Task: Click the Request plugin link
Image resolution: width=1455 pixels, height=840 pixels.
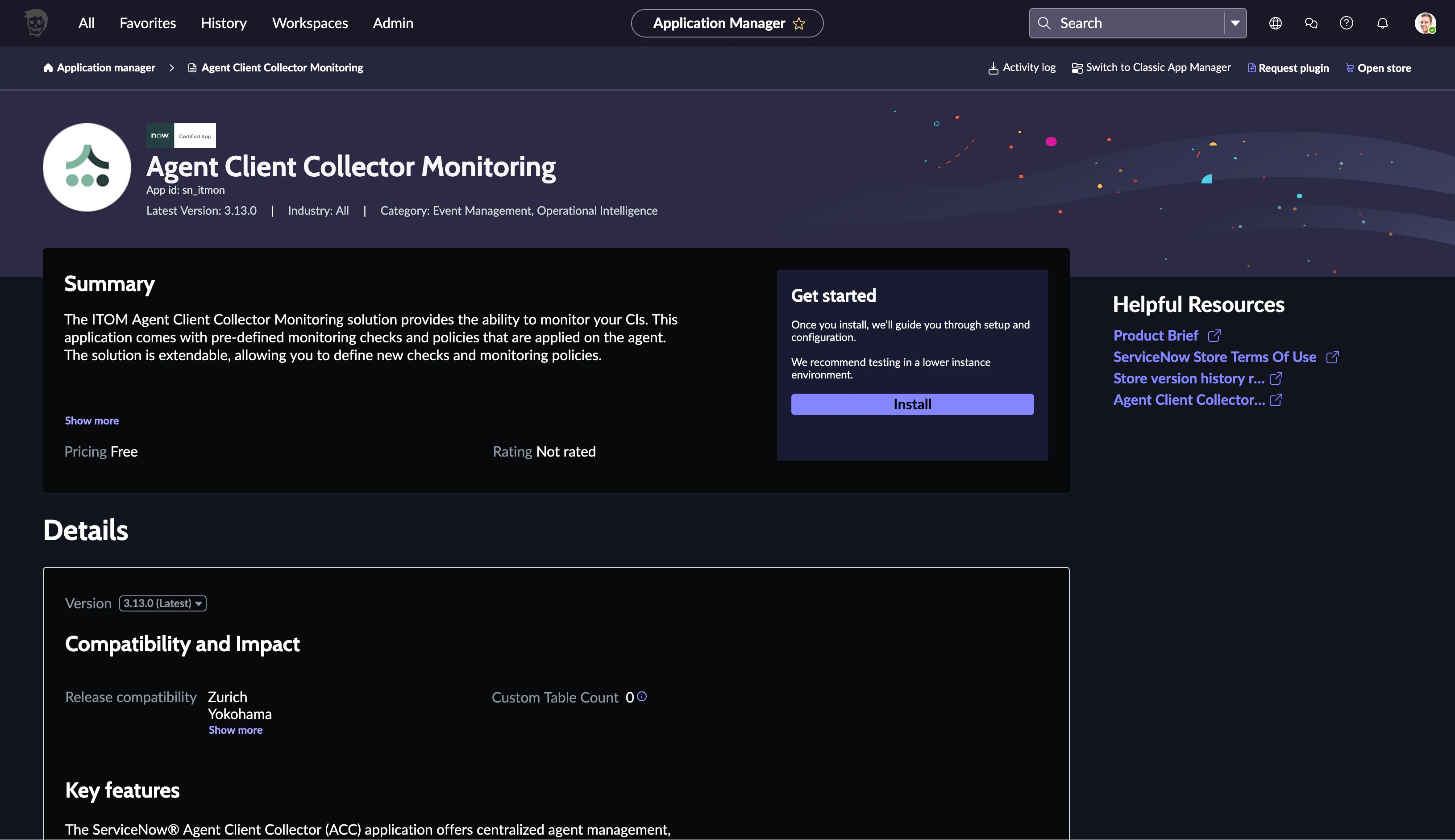Action: [x=1294, y=68]
